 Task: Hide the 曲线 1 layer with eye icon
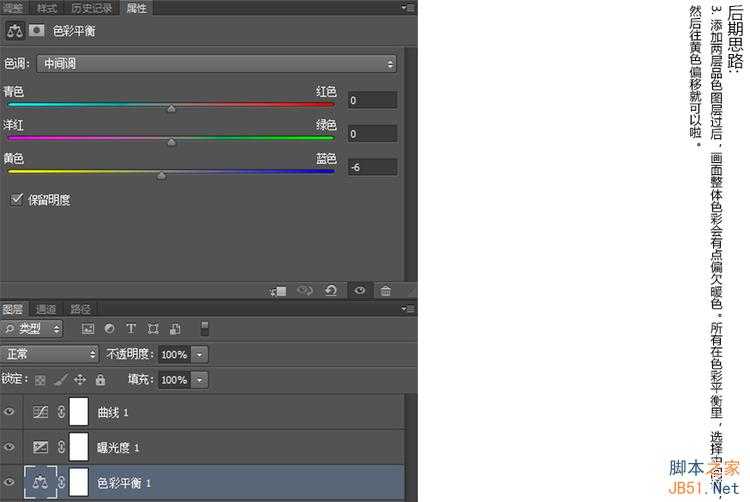(11, 412)
